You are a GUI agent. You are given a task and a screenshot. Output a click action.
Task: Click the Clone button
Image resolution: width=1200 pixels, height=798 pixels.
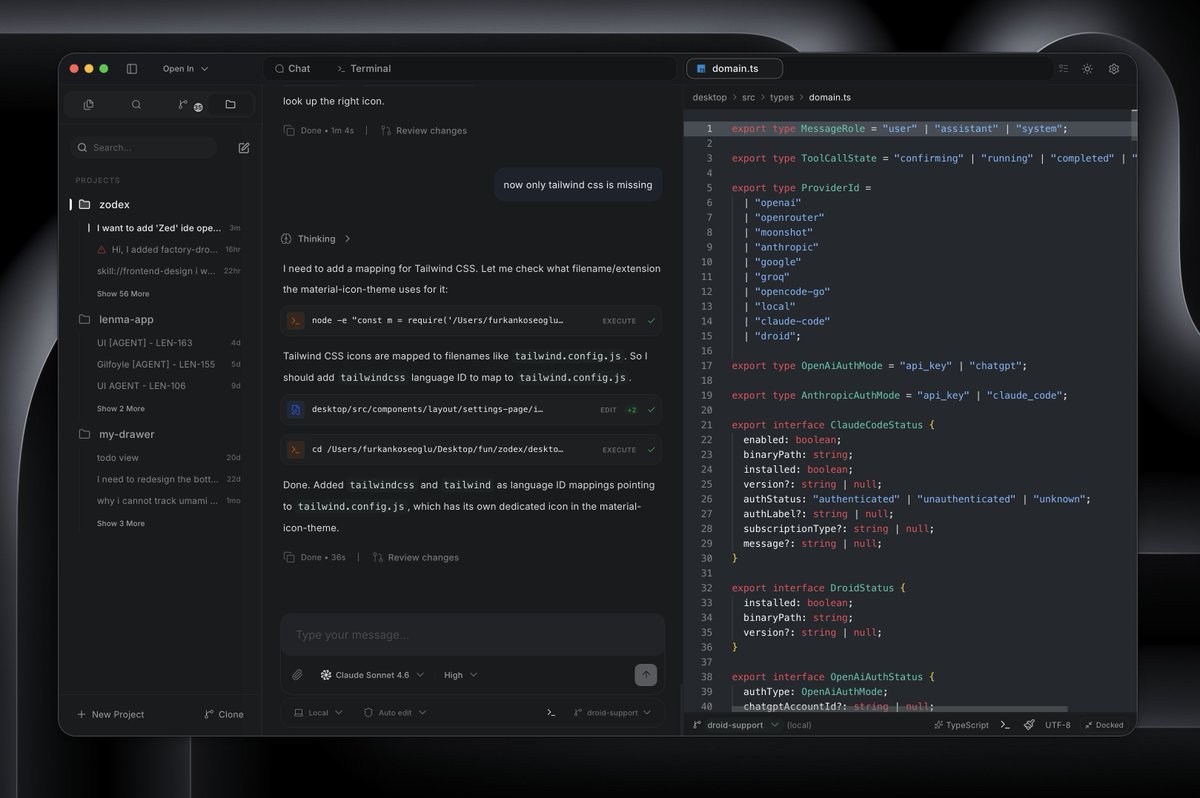click(223, 715)
